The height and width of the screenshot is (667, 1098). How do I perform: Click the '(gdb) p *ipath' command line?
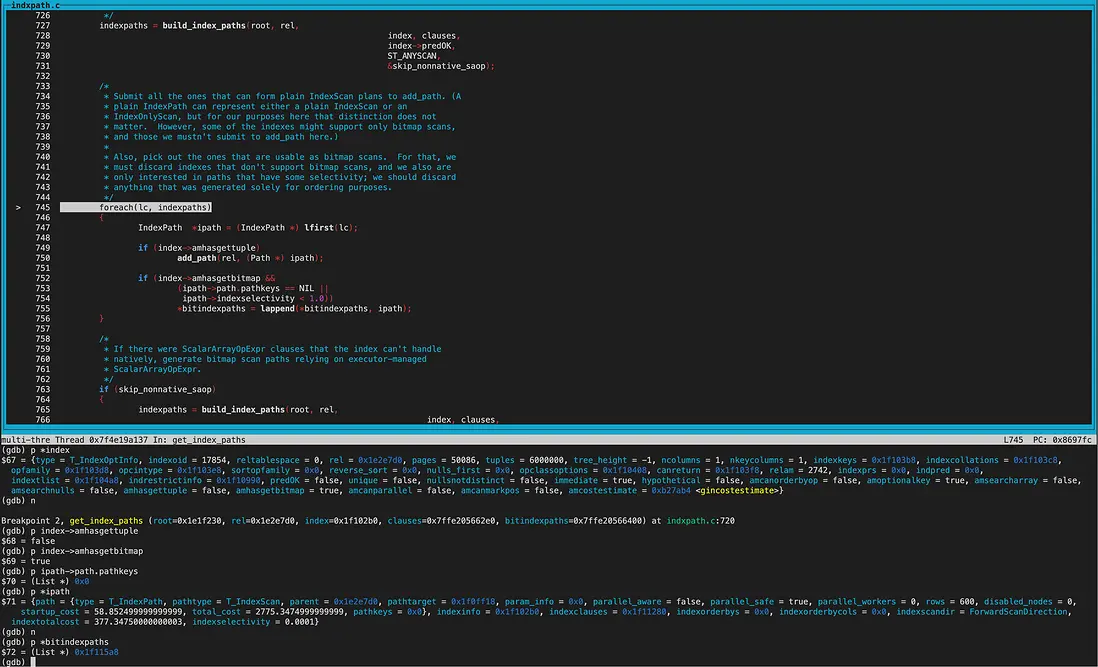(x=35, y=591)
